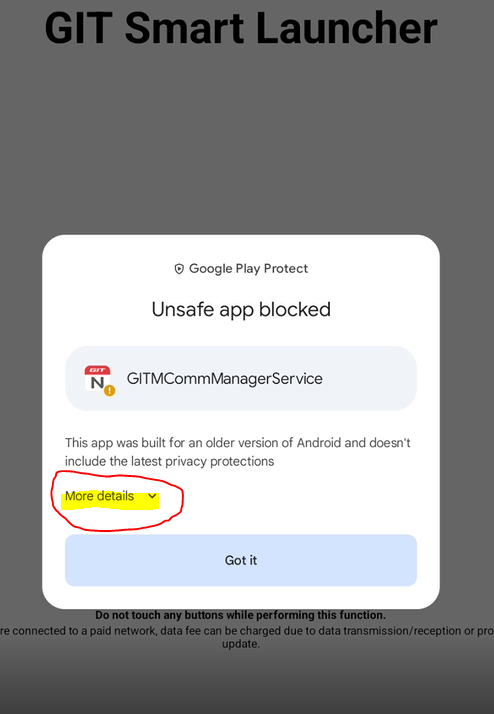Select the GITMCommManagerService app name text
Screen dimensions: 494x714
224,379
